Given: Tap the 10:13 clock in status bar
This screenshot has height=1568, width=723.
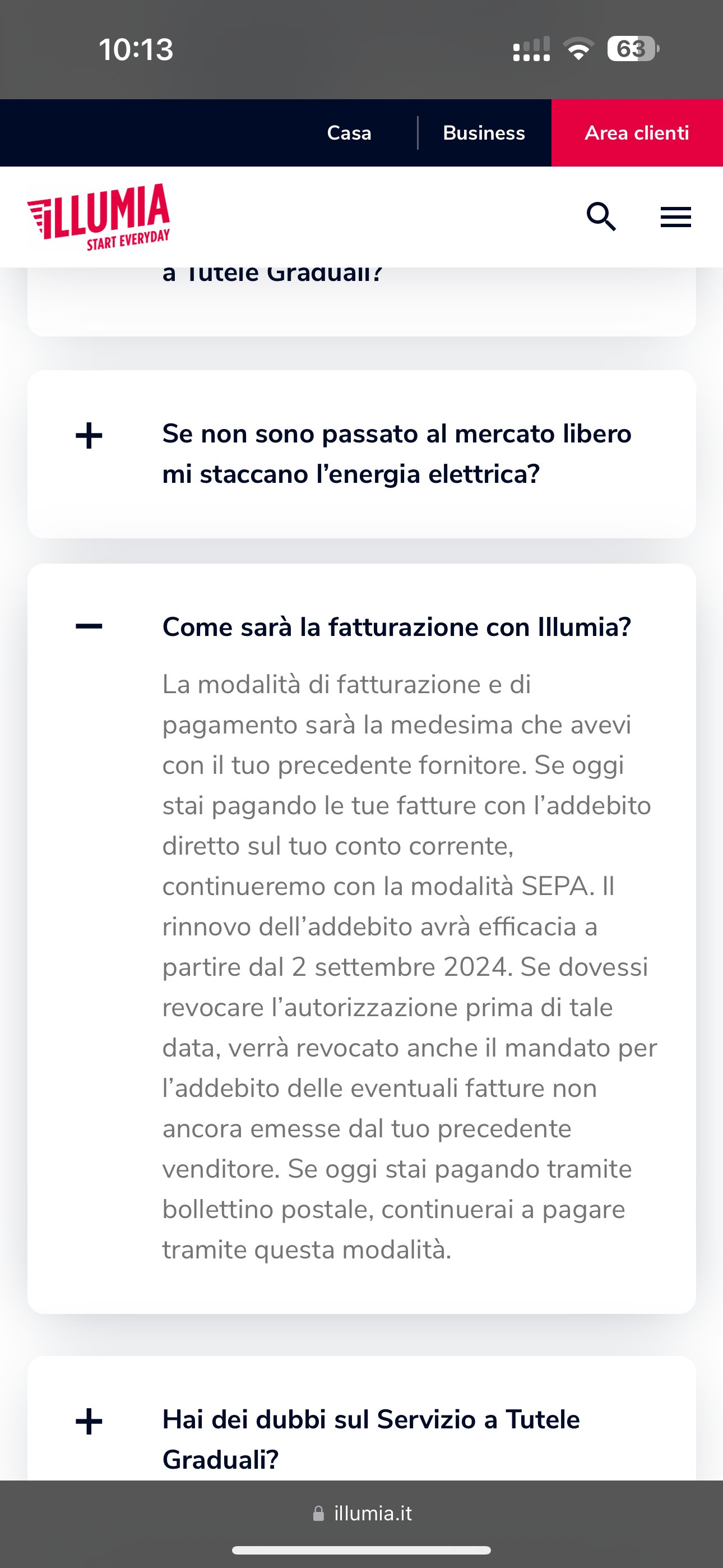Looking at the screenshot, I should tap(136, 49).
